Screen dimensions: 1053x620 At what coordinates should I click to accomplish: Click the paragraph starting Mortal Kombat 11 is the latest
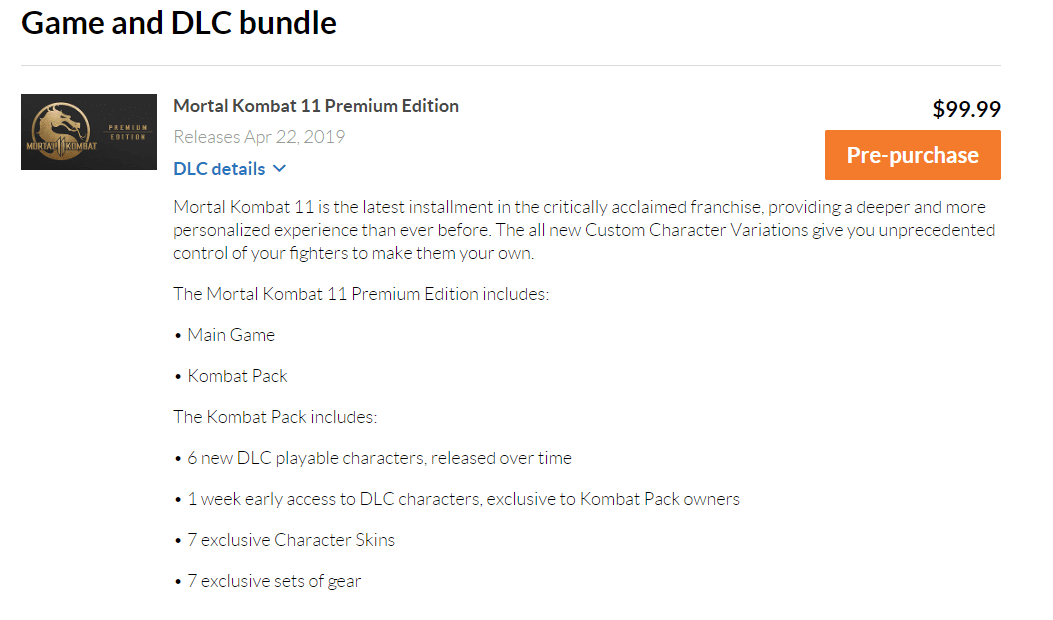pyautogui.click(x=584, y=230)
